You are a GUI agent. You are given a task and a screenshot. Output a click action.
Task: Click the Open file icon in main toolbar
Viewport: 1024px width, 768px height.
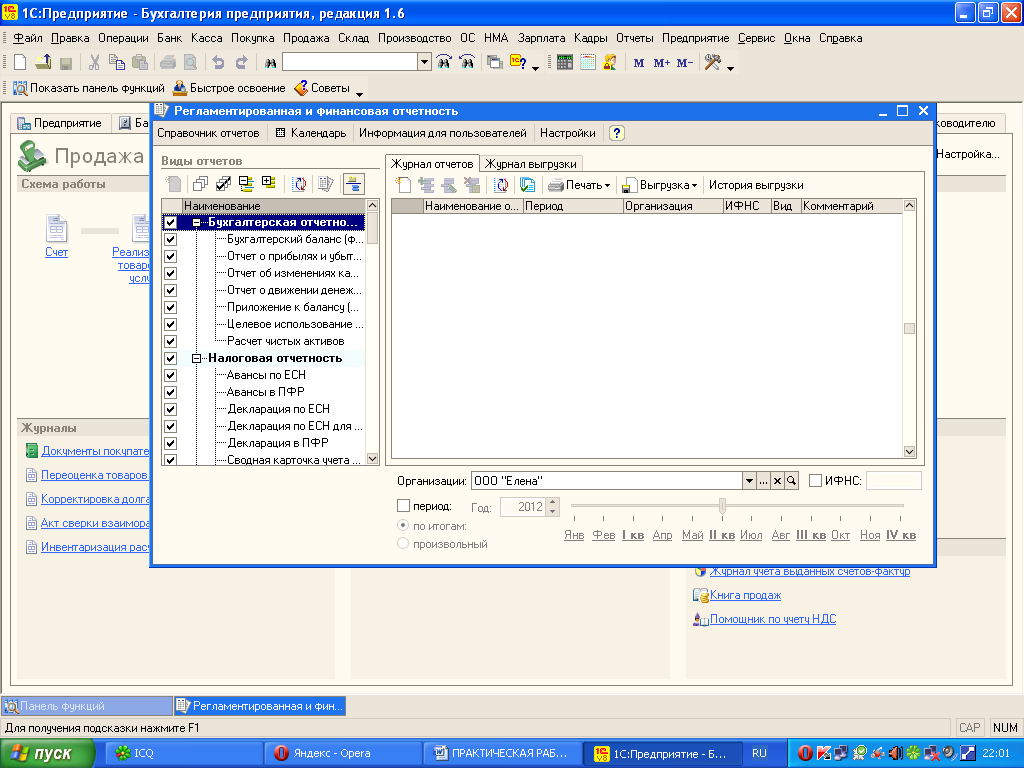point(43,63)
